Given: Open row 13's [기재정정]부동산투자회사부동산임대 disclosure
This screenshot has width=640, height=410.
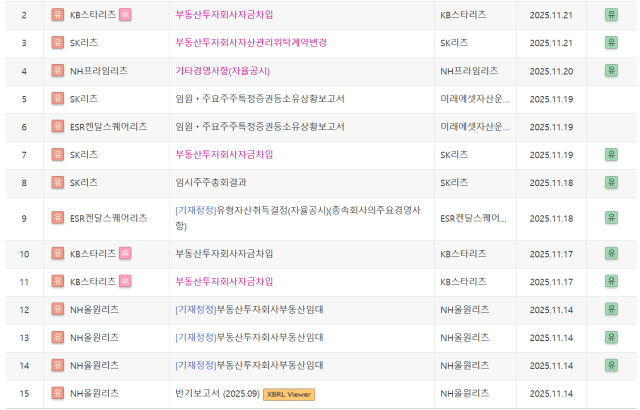Looking at the screenshot, I should 249,337.
